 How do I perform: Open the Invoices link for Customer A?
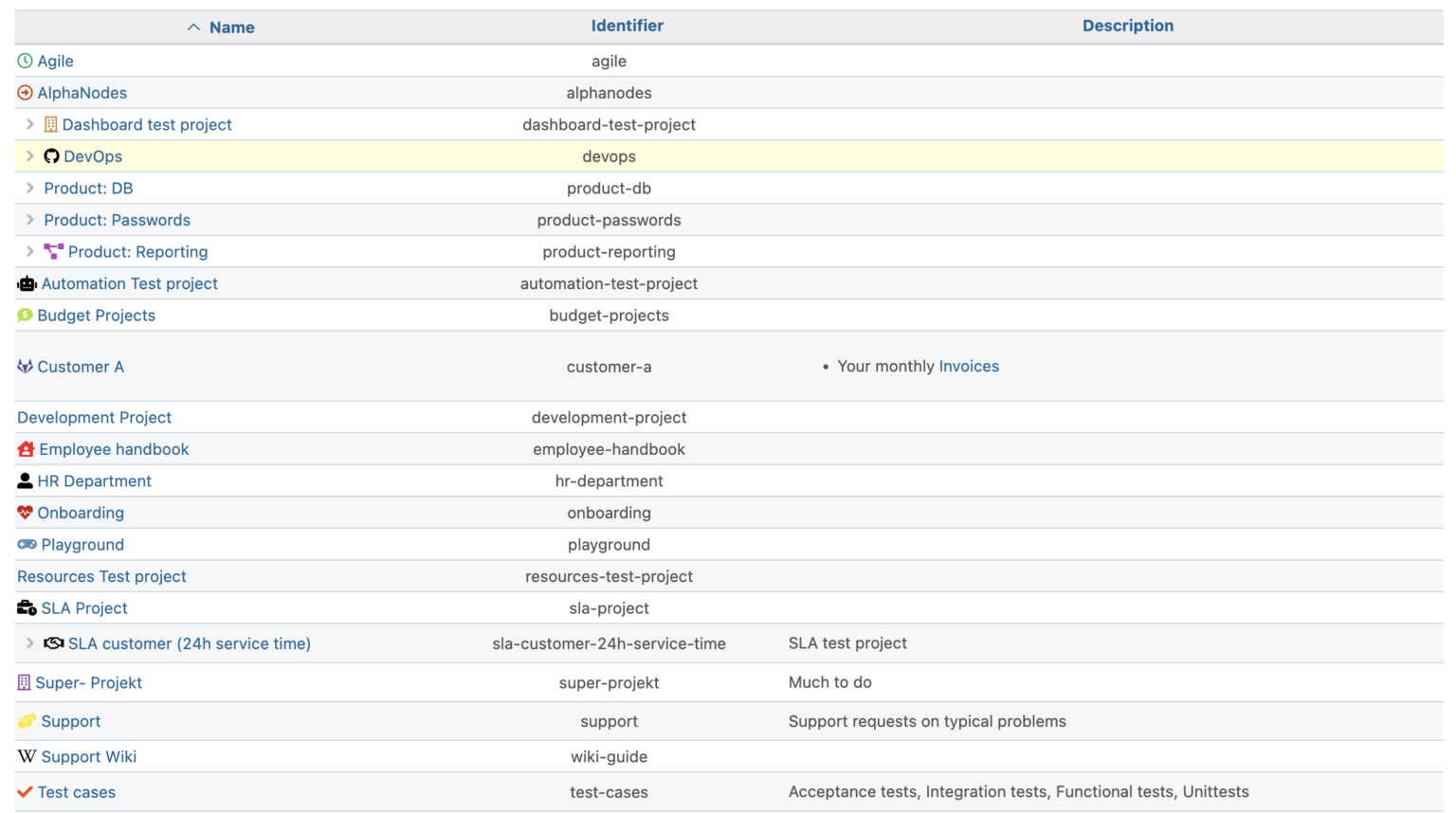click(969, 366)
